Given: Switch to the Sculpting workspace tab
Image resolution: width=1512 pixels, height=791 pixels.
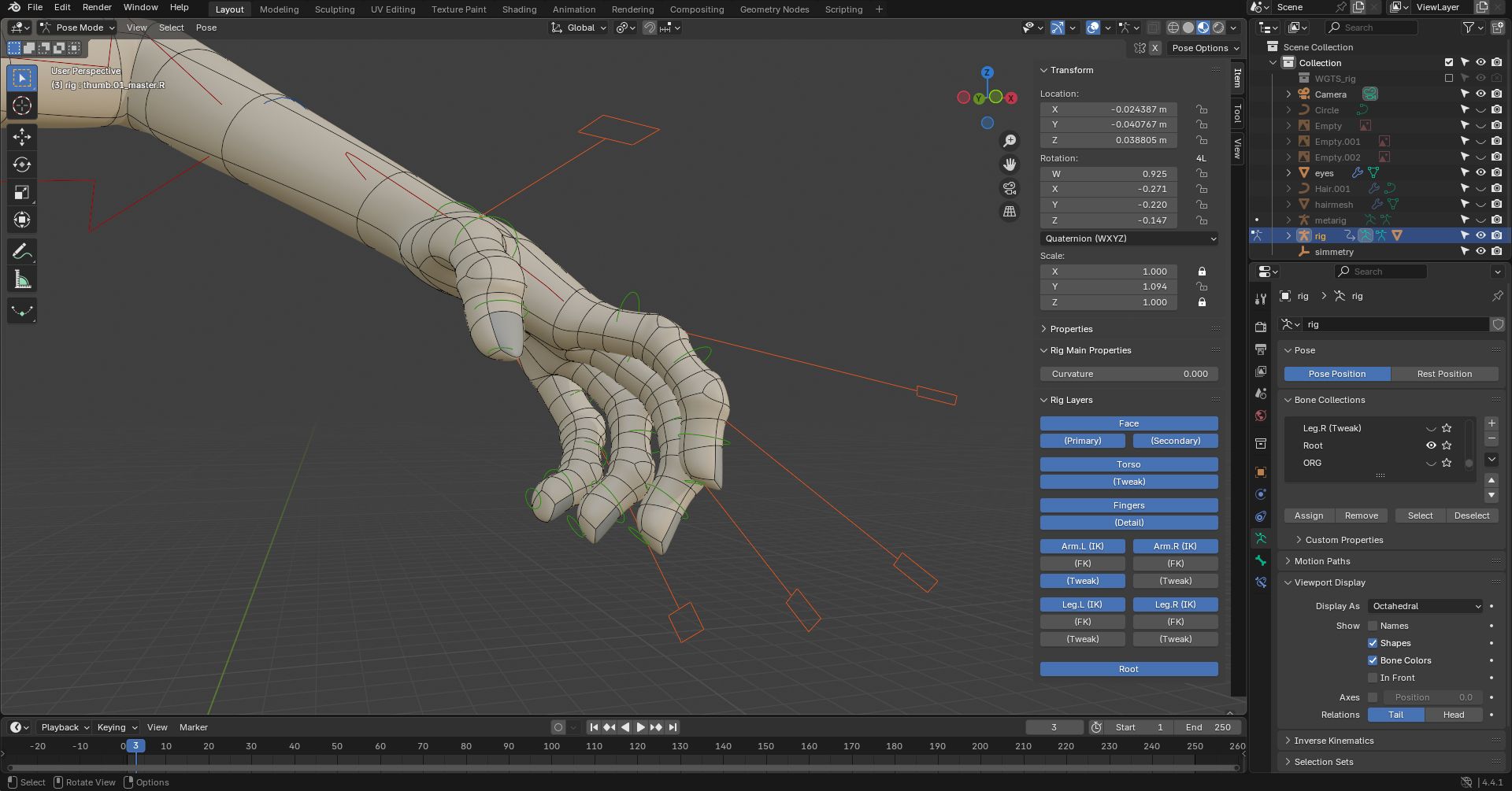Looking at the screenshot, I should coord(334,9).
